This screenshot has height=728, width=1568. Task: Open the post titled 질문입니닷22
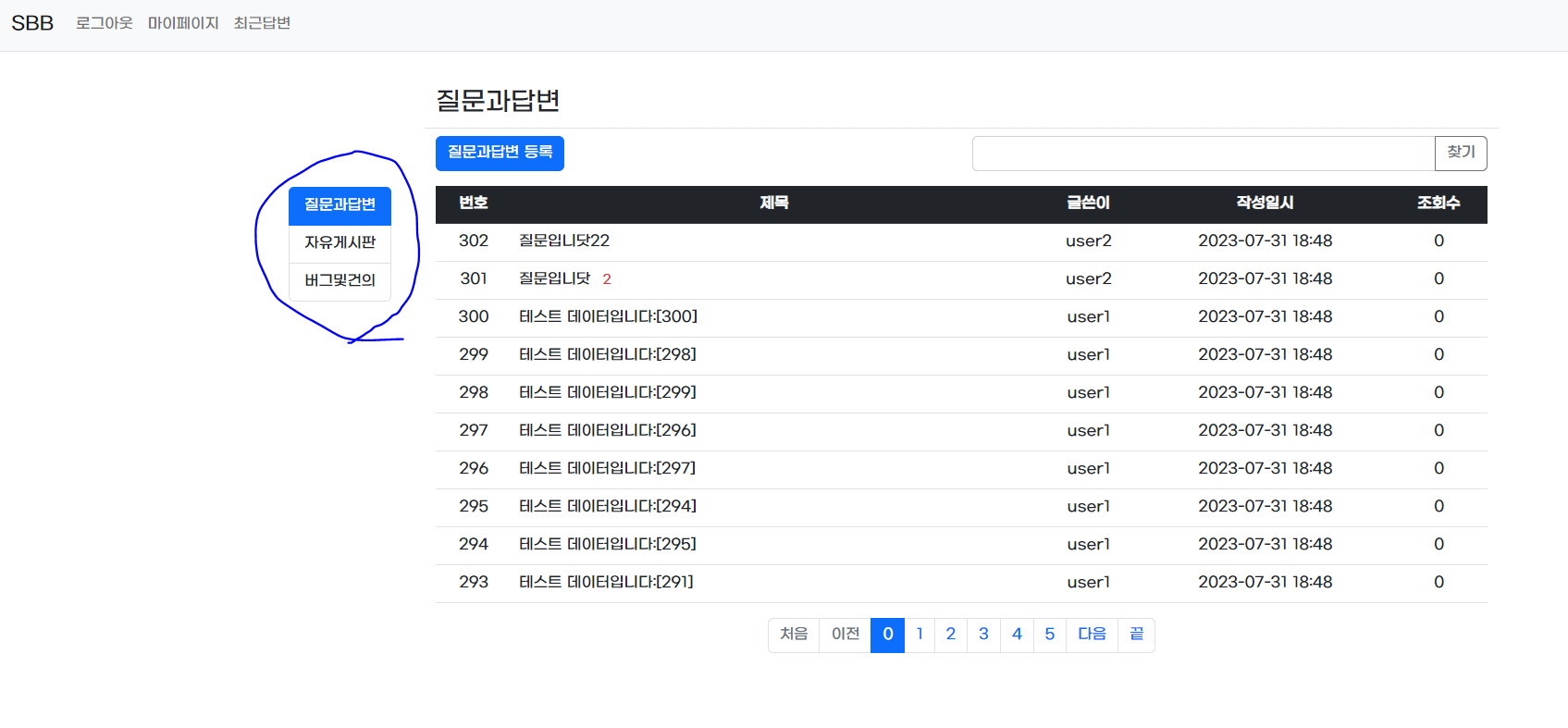[564, 241]
